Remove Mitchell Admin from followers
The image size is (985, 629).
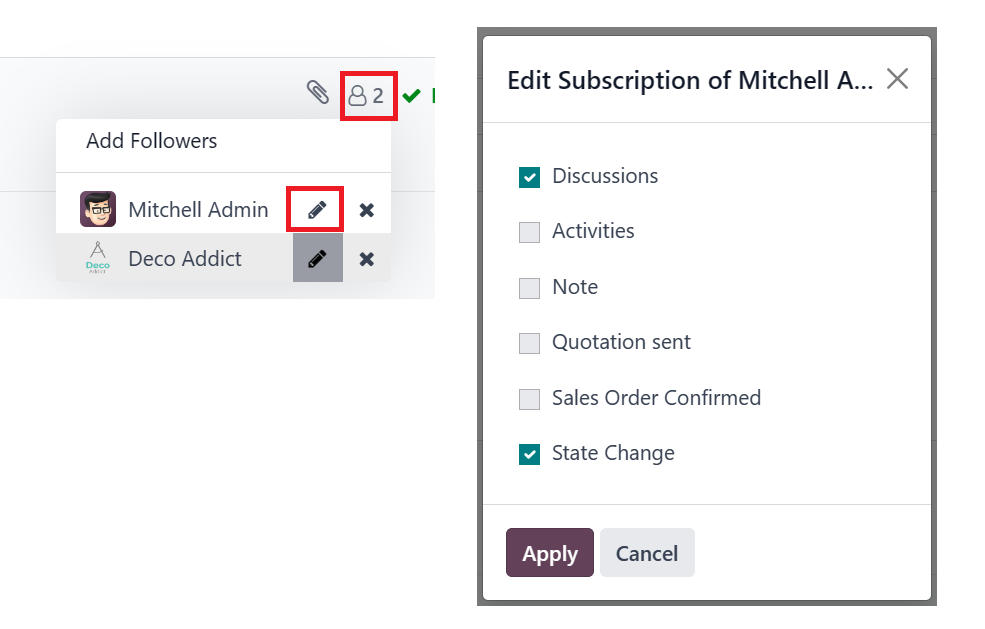pyautogui.click(x=367, y=210)
